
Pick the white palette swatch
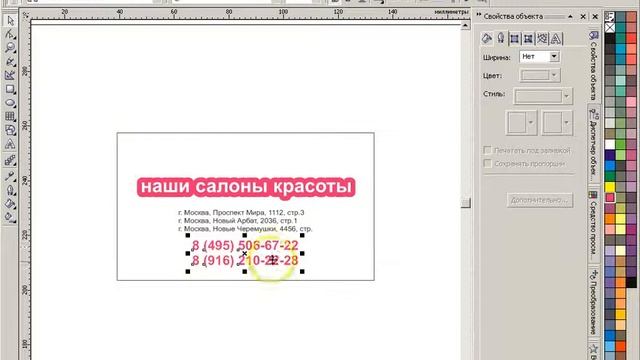pyautogui.click(x=610, y=144)
